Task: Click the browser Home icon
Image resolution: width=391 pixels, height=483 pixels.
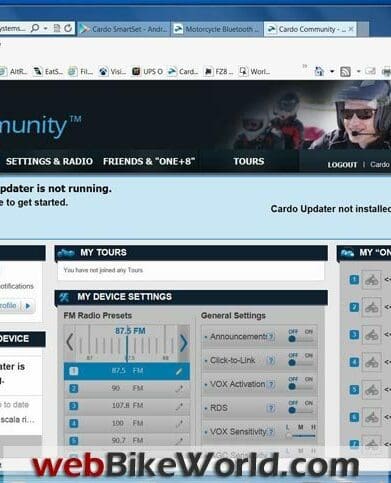Action: (319, 71)
